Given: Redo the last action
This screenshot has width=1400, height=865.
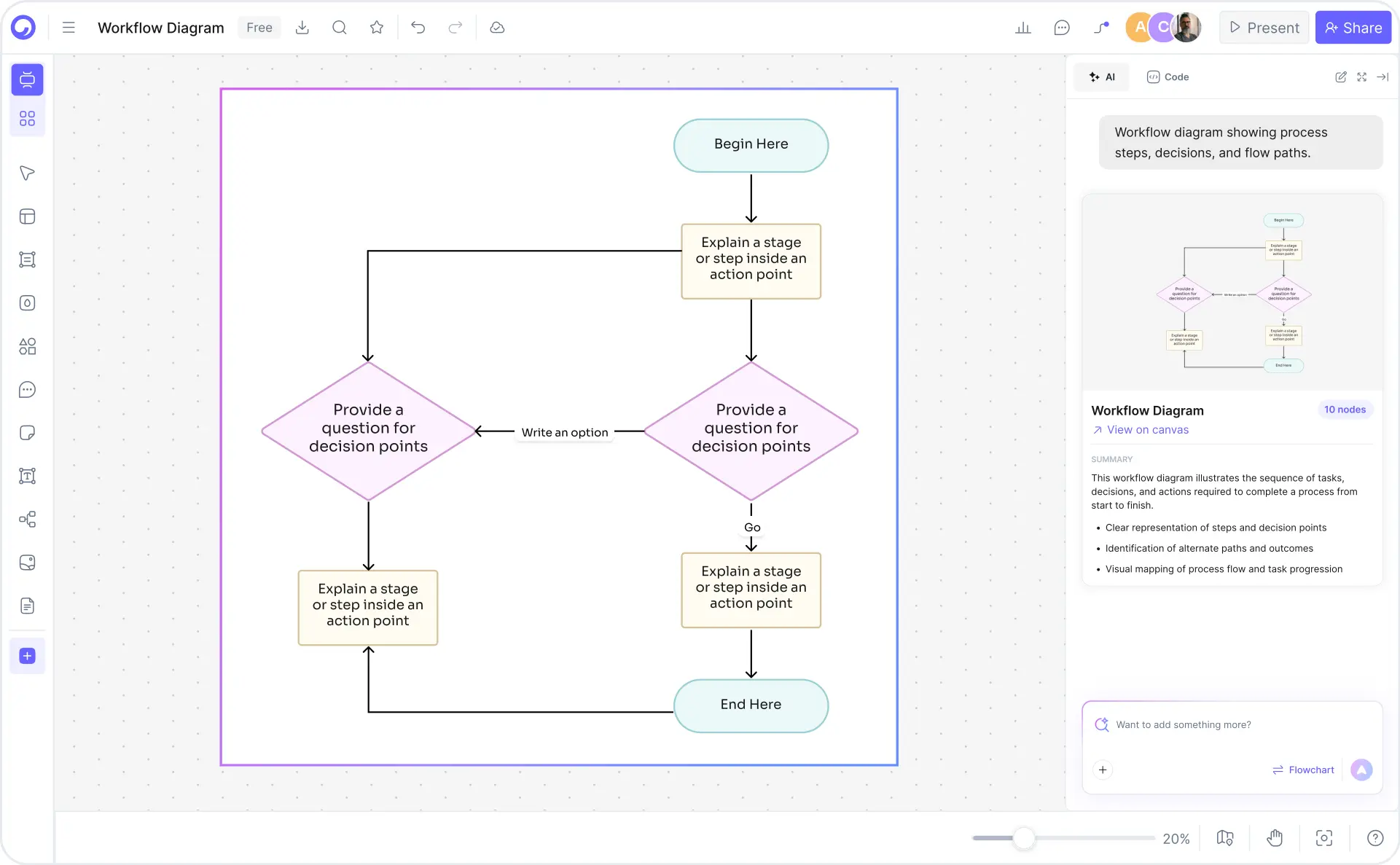Looking at the screenshot, I should 455,28.
